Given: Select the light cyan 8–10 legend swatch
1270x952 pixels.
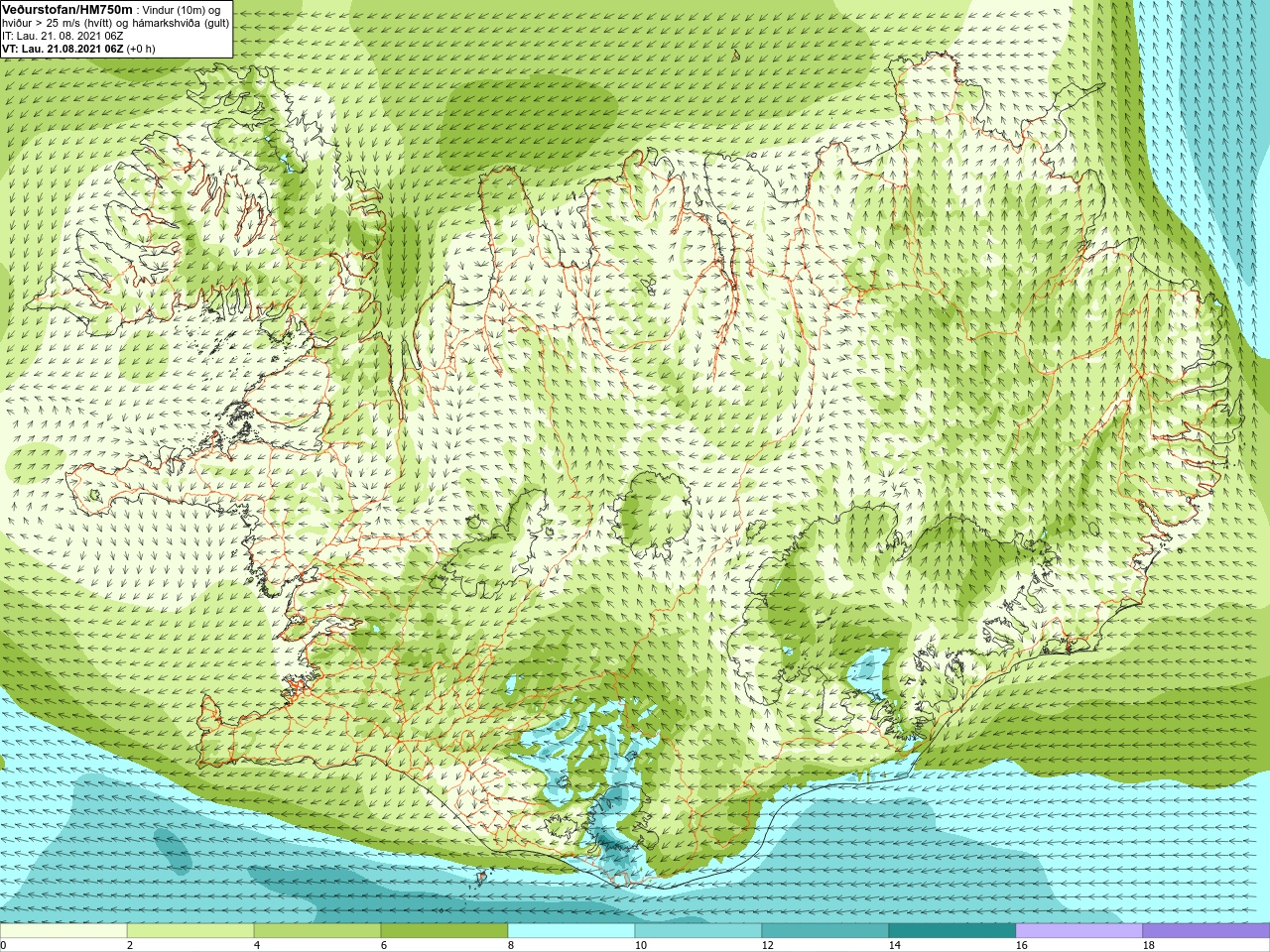Looking at the screenshot, I should (x=571, y=931).
